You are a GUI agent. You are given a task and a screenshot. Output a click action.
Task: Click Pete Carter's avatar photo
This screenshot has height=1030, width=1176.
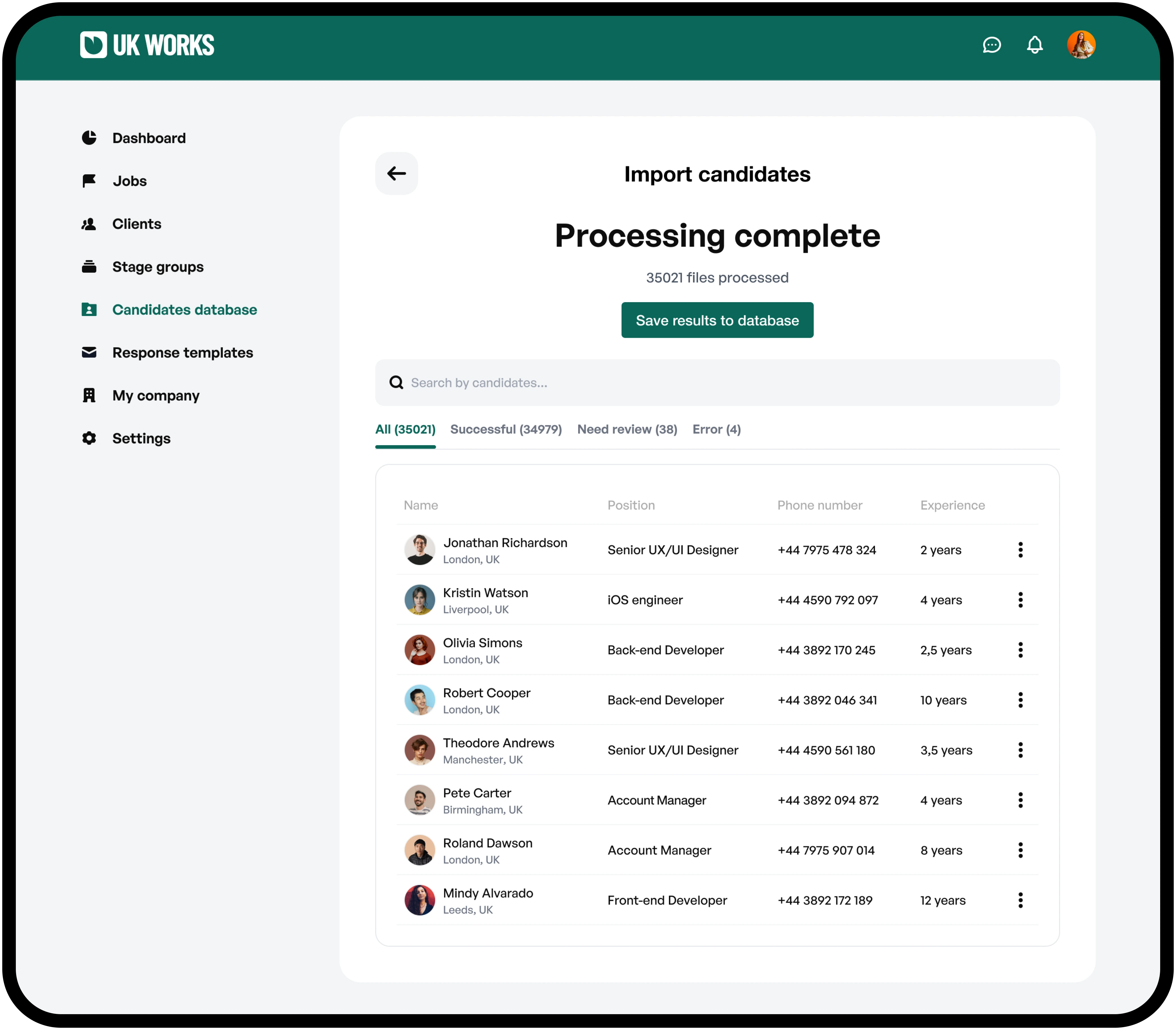click(420, 800)
